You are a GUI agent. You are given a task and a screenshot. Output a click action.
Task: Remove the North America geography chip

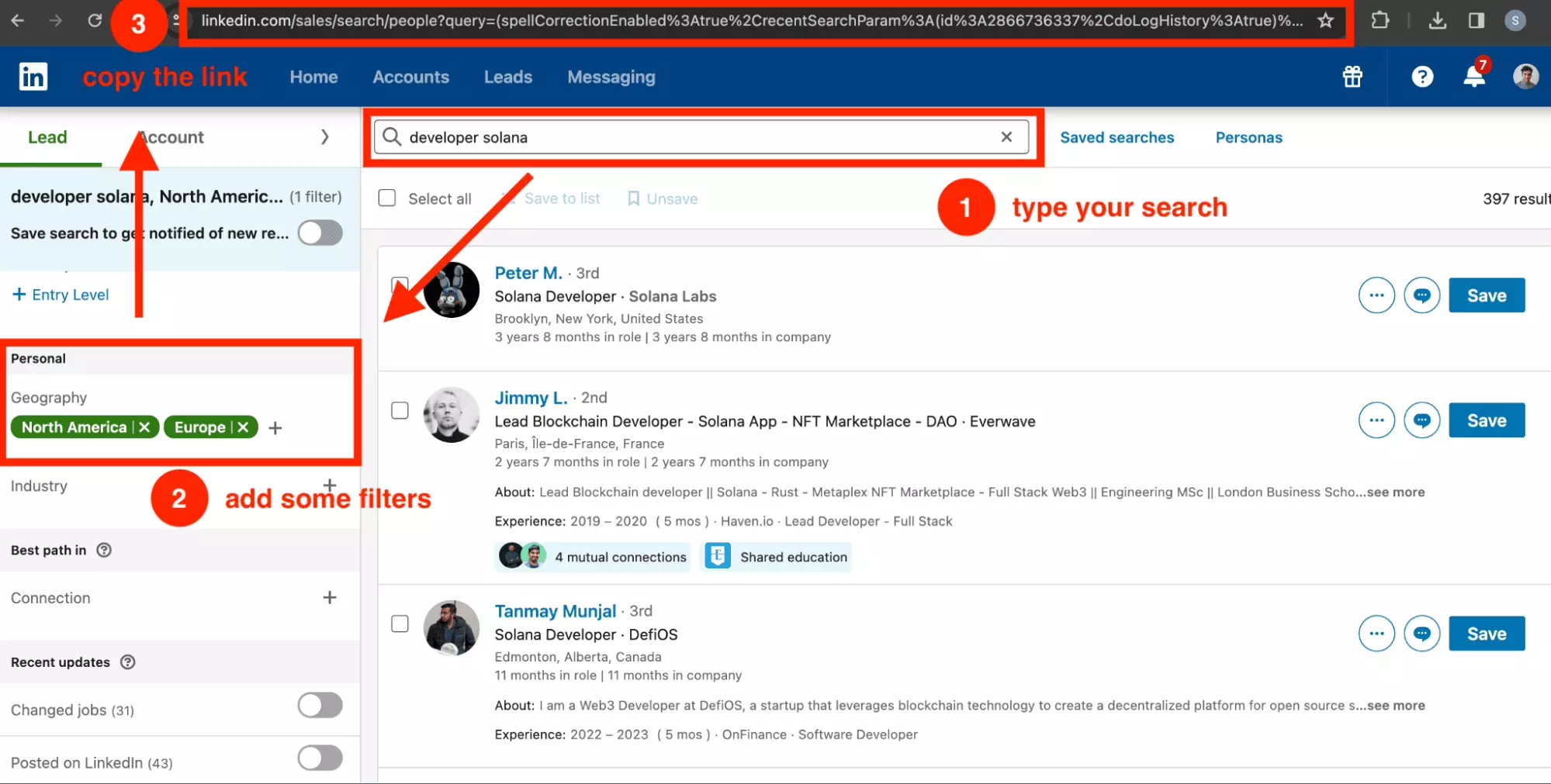[x=144, y=427]
